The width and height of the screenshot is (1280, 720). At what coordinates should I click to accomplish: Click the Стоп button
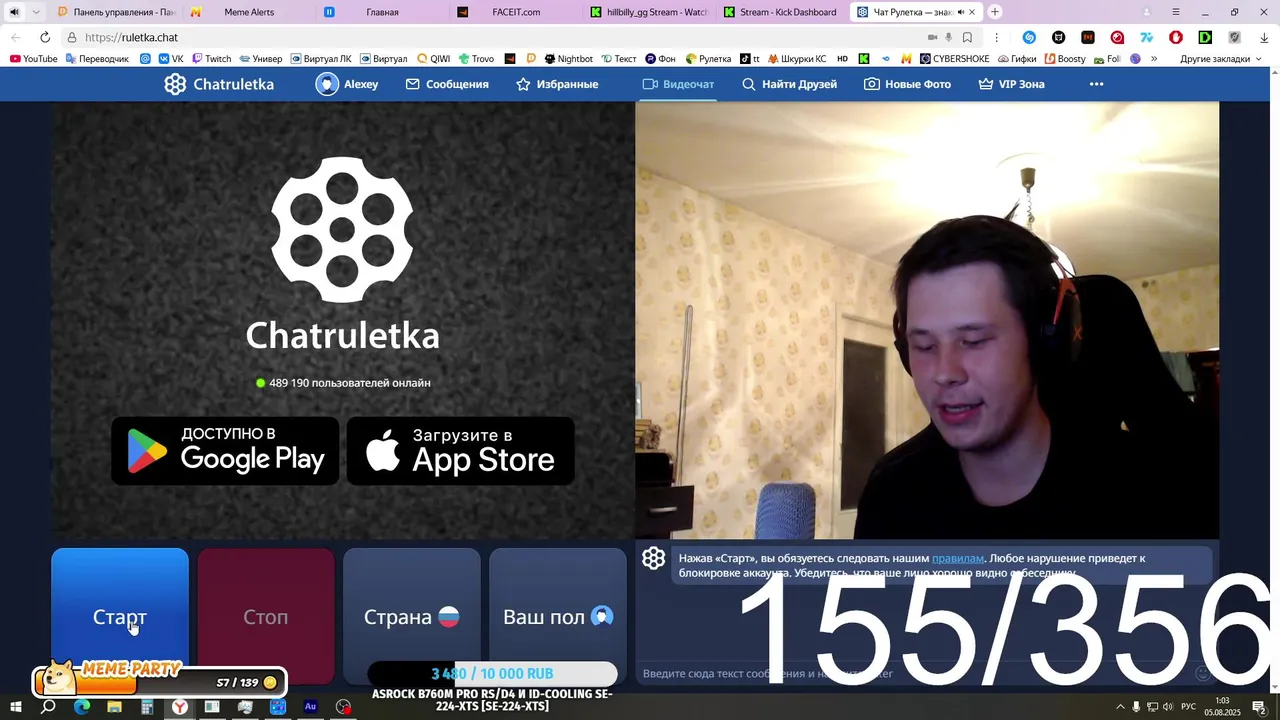266,616
